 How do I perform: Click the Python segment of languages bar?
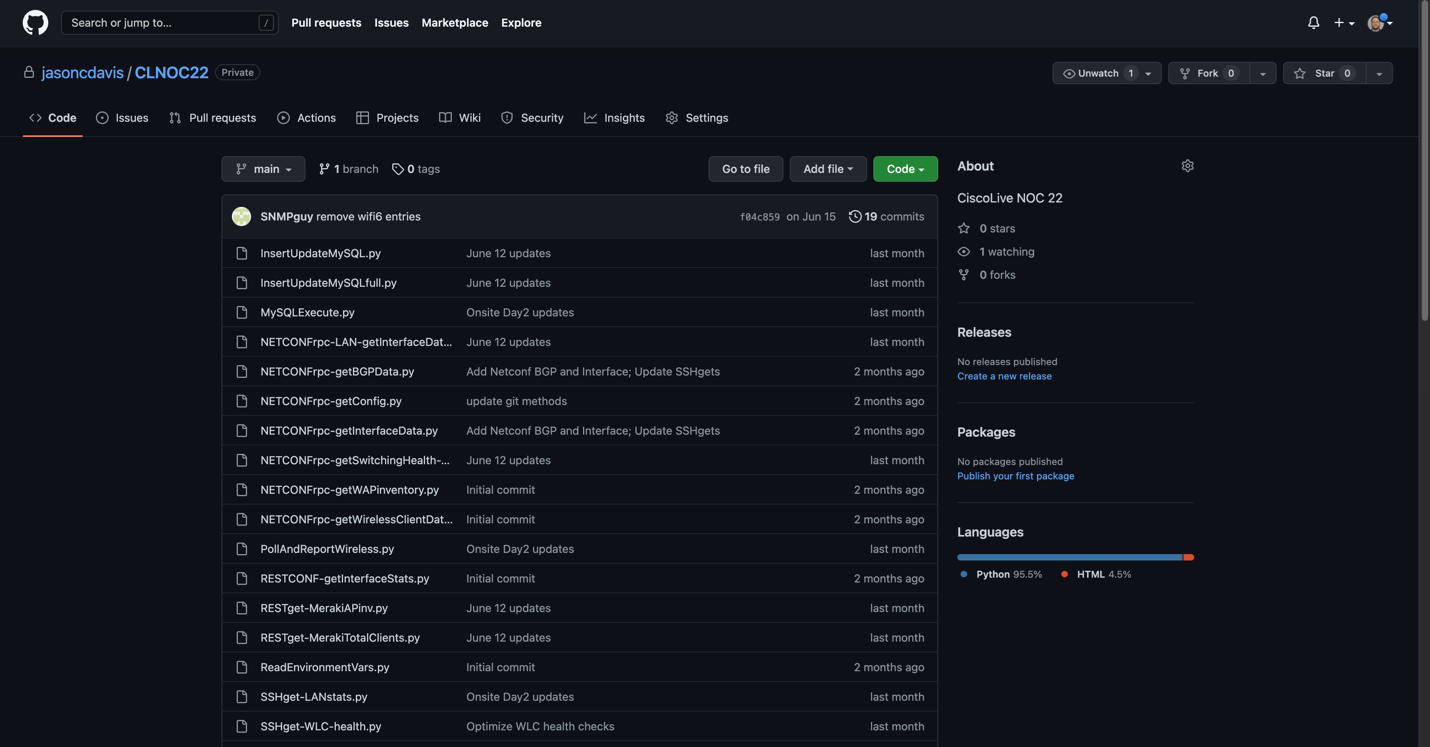coord(1069,557)
